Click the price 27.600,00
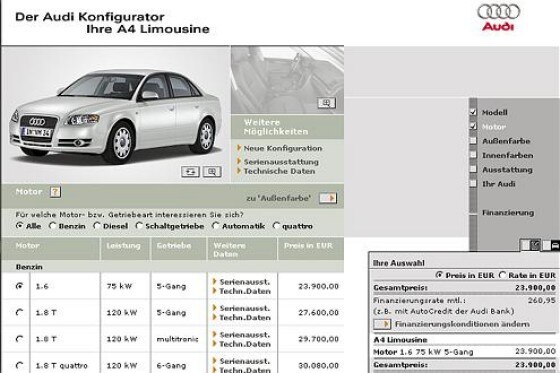The width and height of the screenshot is (560, 373). pyautogui.click(x=319, y=313)
